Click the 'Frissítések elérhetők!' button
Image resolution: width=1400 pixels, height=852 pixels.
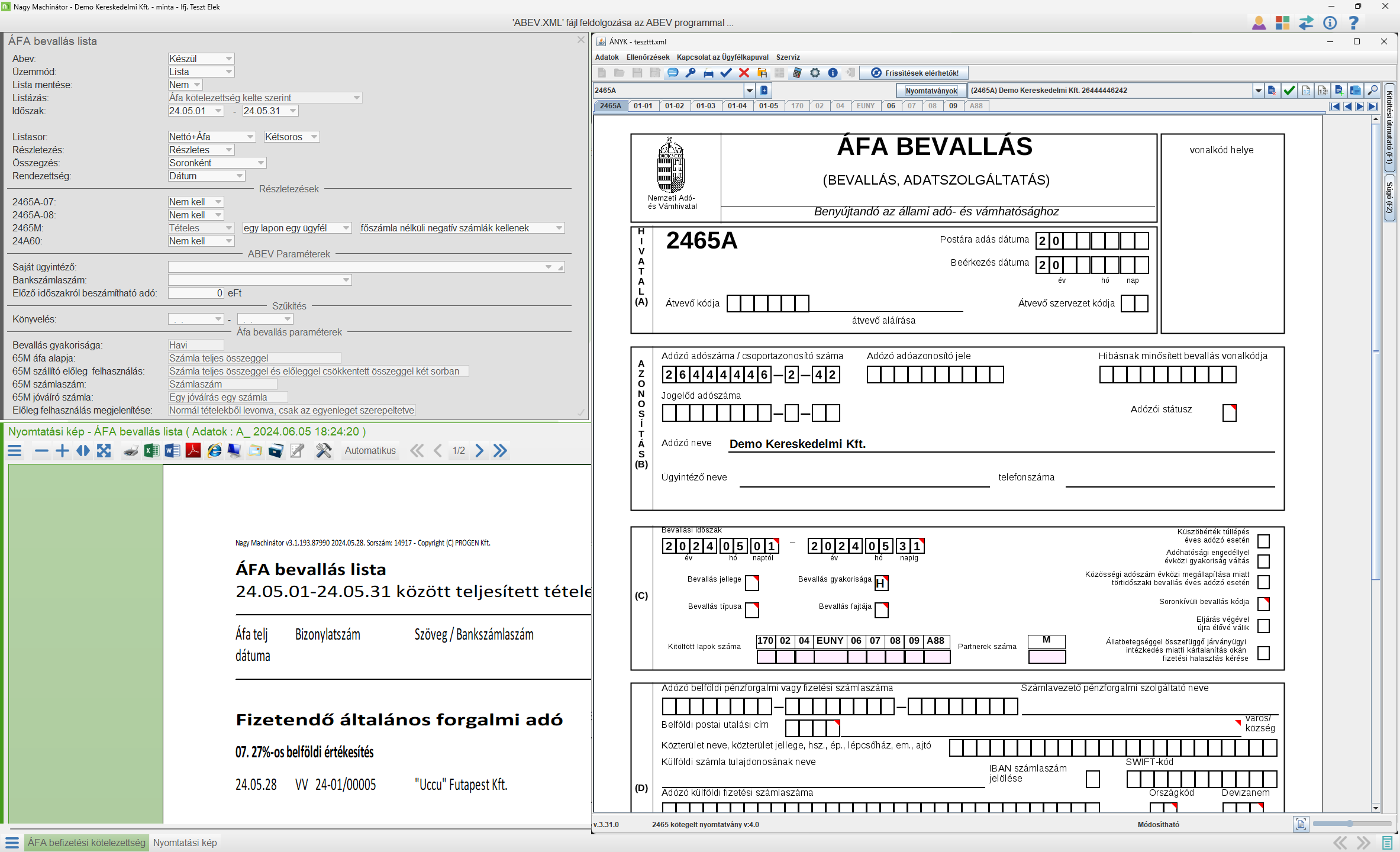tap(914, 73)
